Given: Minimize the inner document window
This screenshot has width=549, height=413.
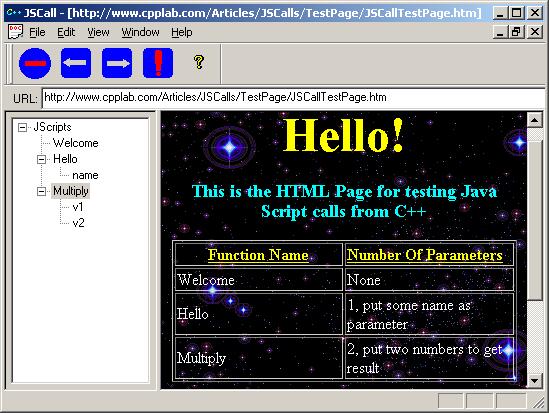Looking at the screenshot, I should [500, 32].
